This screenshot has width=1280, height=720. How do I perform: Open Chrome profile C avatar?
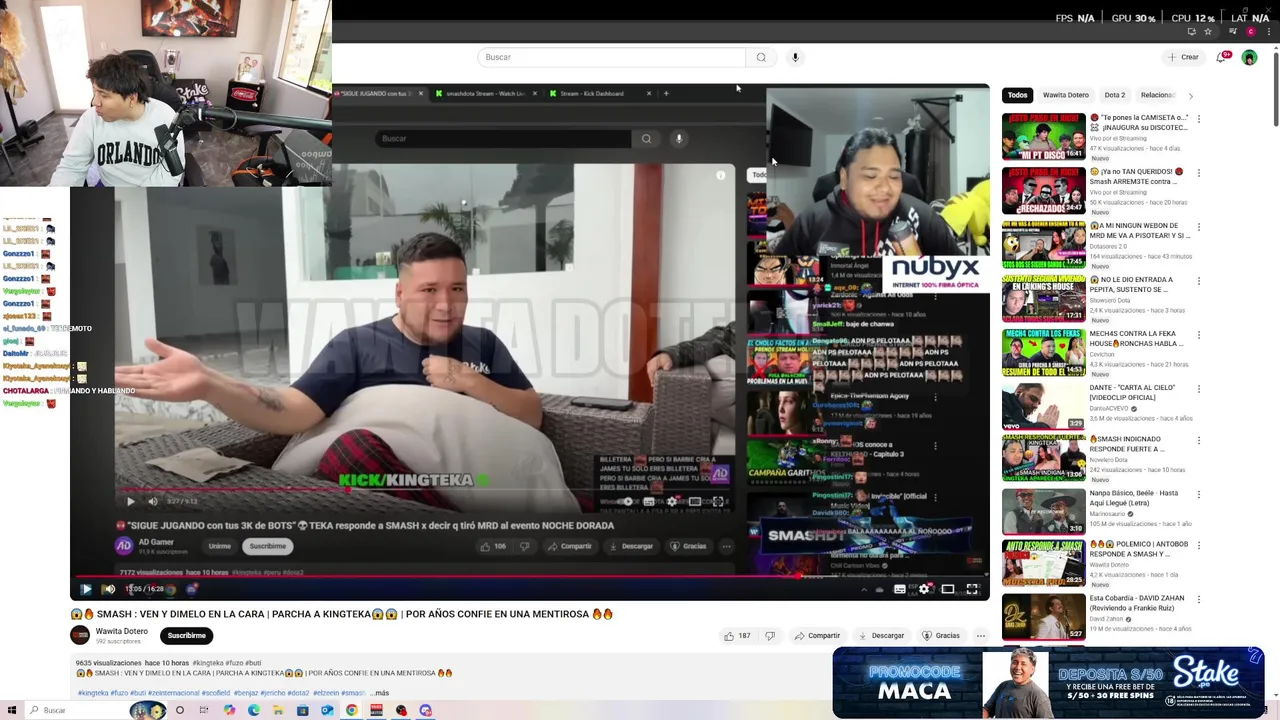pyautogui.click(x=1251, y=32)
